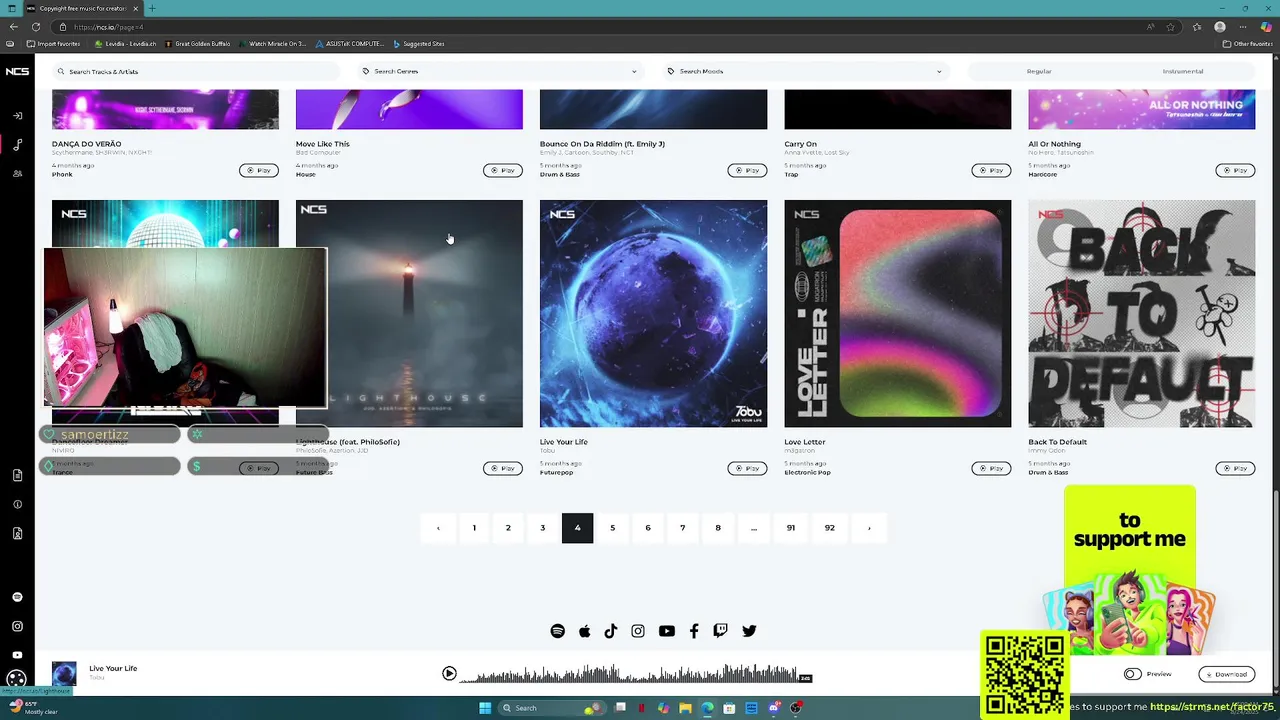Click the document icon in the left sidebar

point(17,475)
